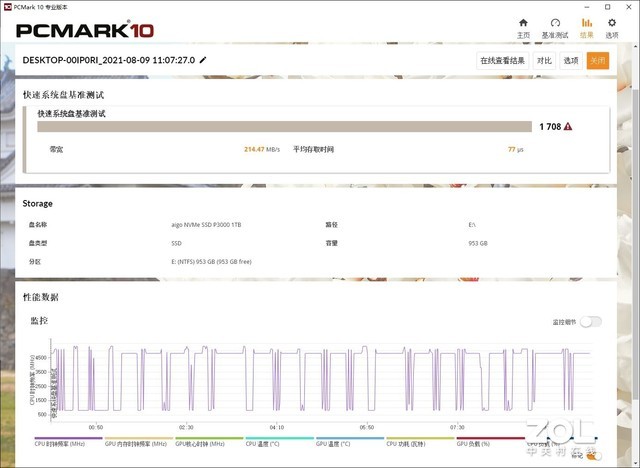Click the drive name aigo NVMe SSD P3000 1TB
Image resolution: width=640 pixels, height=468 pixels.
pos(206,224)
